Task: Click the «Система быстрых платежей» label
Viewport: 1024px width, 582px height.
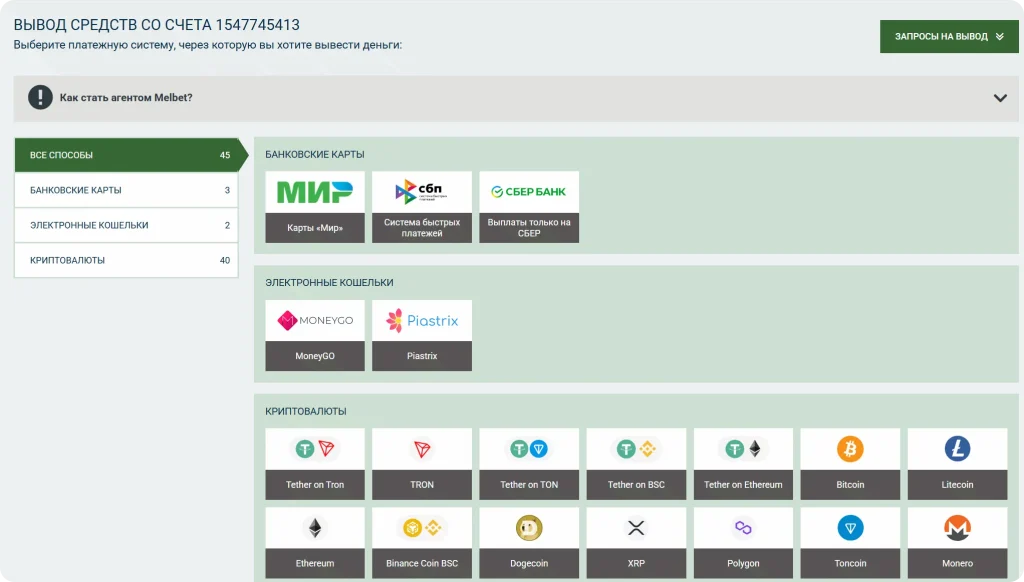Action: point(422,228)
